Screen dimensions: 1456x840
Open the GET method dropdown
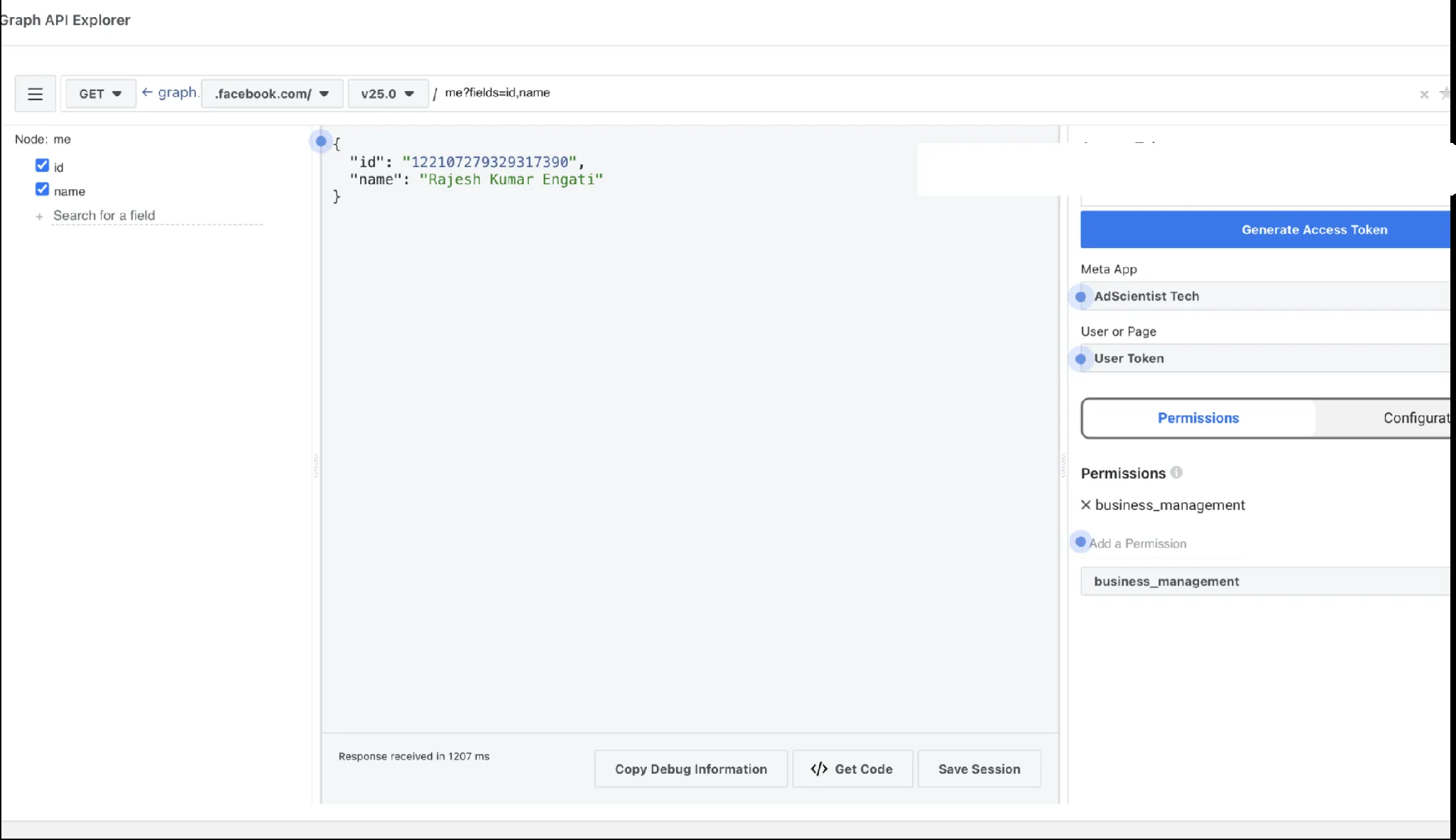pos(100,94)
